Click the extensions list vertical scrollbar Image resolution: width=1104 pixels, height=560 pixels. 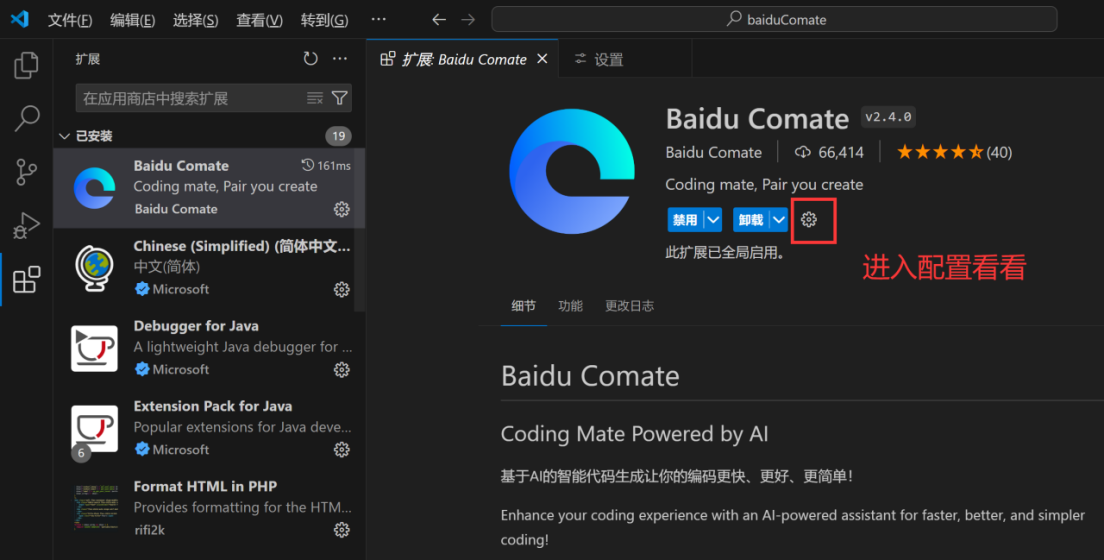pos(359,229)
